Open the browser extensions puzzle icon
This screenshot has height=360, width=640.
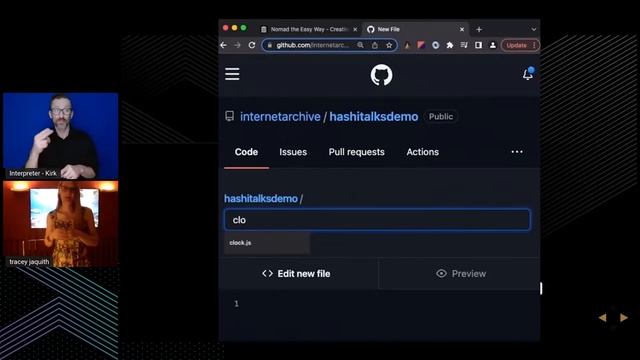click(x=450, y=45)
